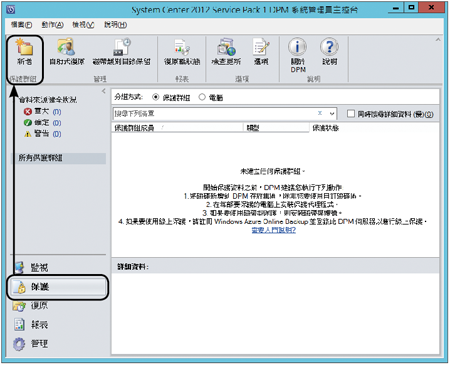Open the Options notepad icon
The width and height of the screenshot is (450, 365).
click(x=261, y=47)
